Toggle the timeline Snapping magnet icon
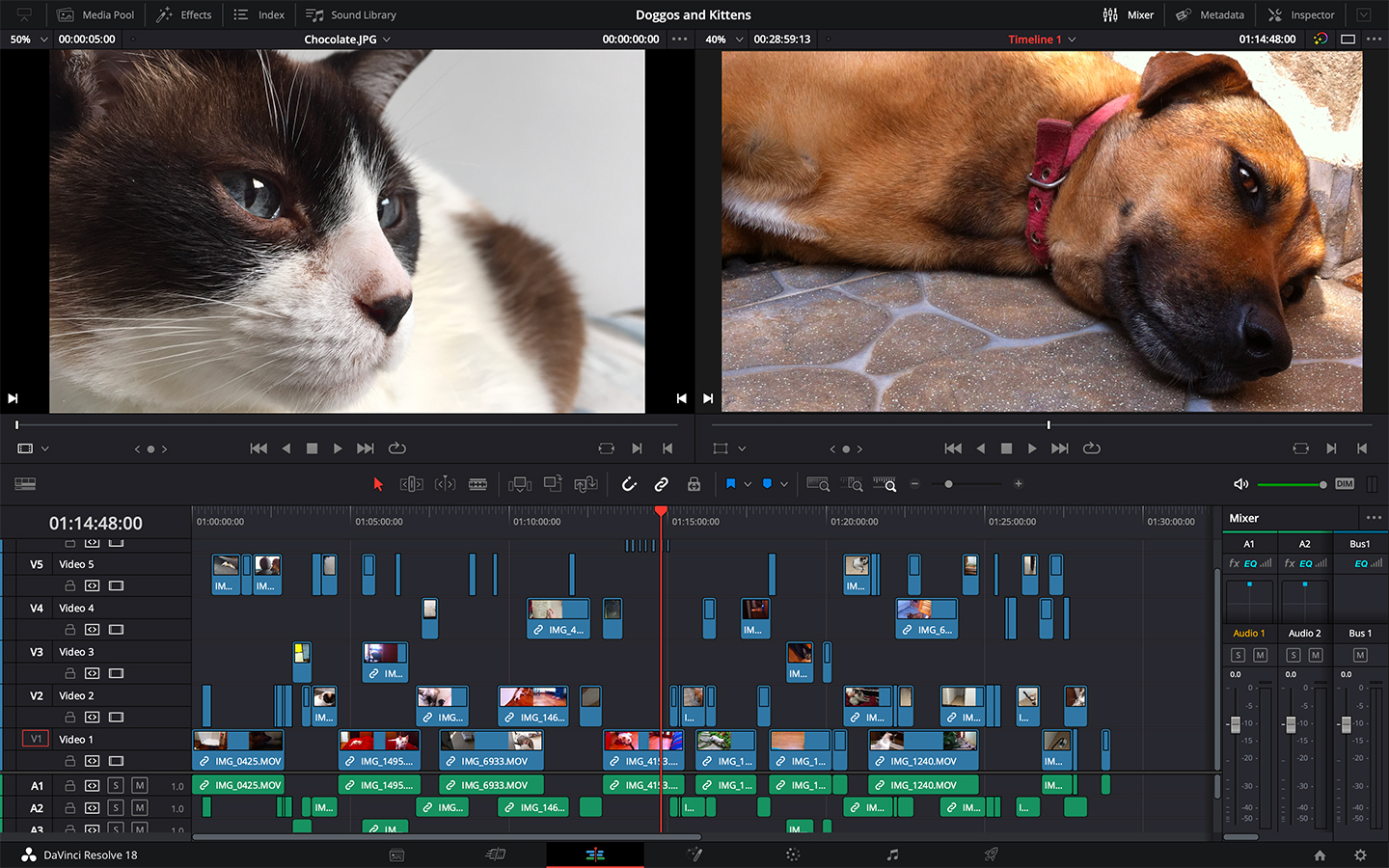 point(629,484)
